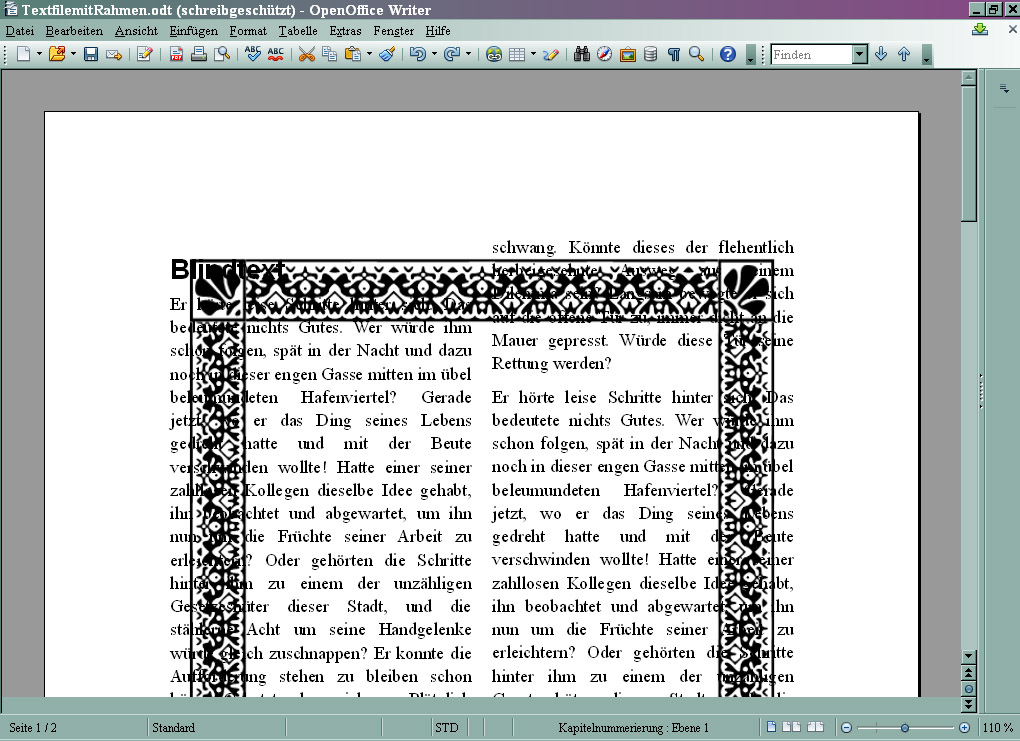Screen dimensions: 1020x741
Task: Open the Find & Replace binoculars icon
Action: pos(582,55)
